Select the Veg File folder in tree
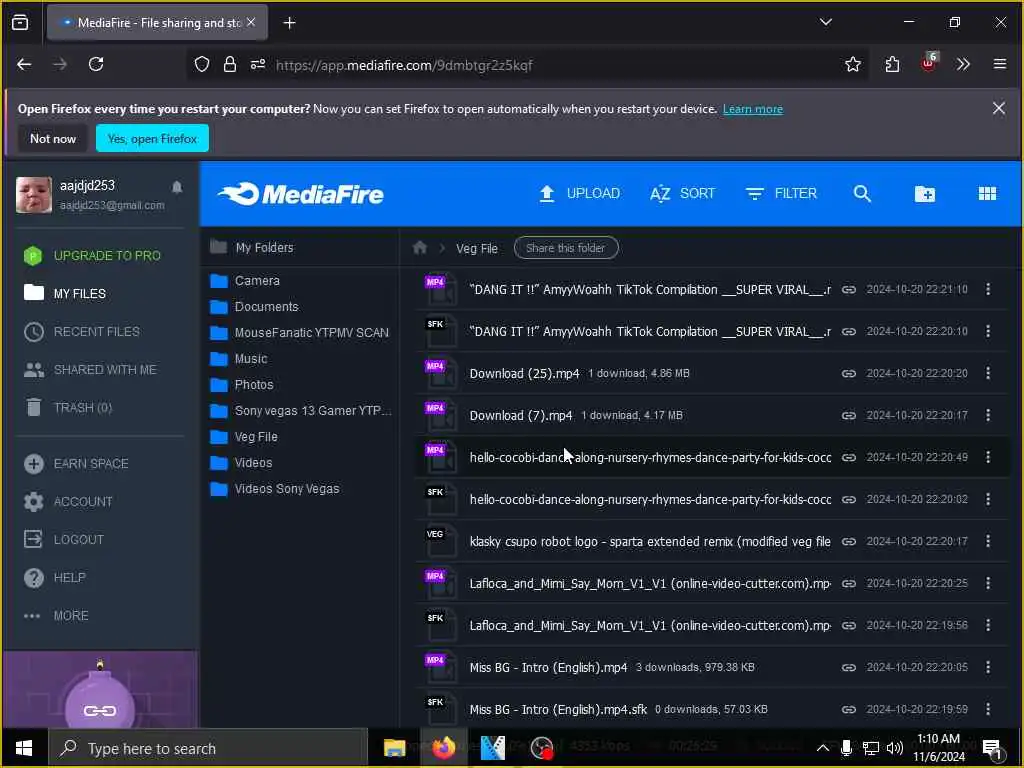 244,437
